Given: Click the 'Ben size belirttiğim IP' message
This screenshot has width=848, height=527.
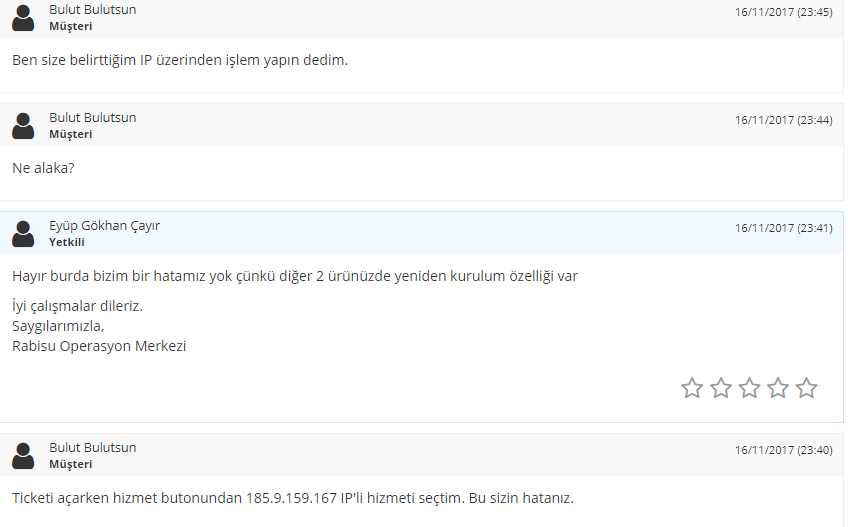Looking at the screenshot, I should [180, 60].
